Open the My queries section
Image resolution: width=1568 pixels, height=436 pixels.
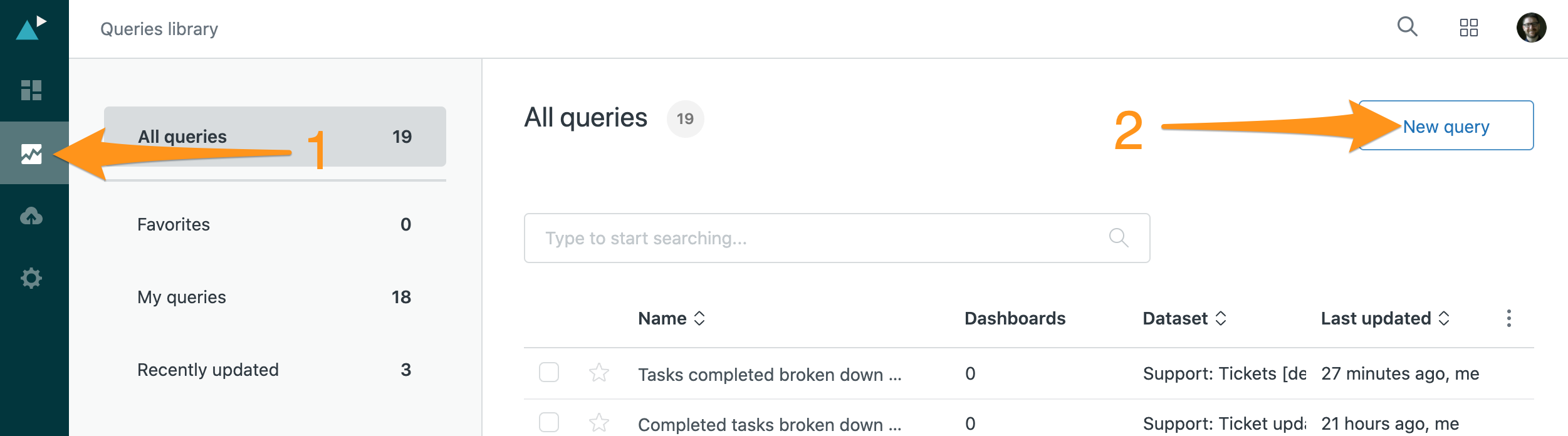[182, 297]
